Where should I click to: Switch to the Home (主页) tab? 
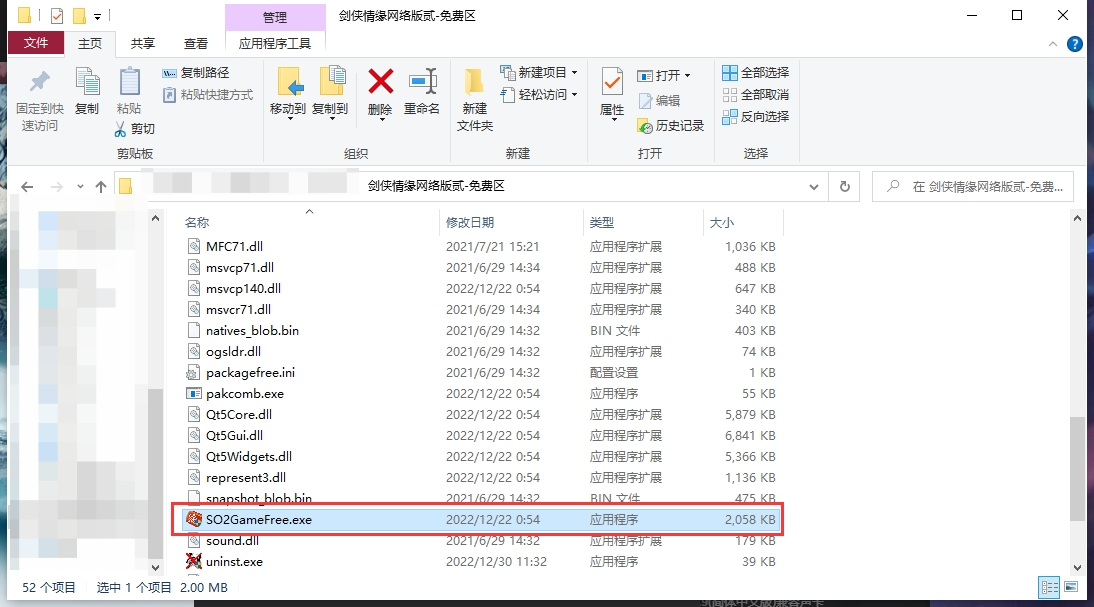click(x=90, y=43)
